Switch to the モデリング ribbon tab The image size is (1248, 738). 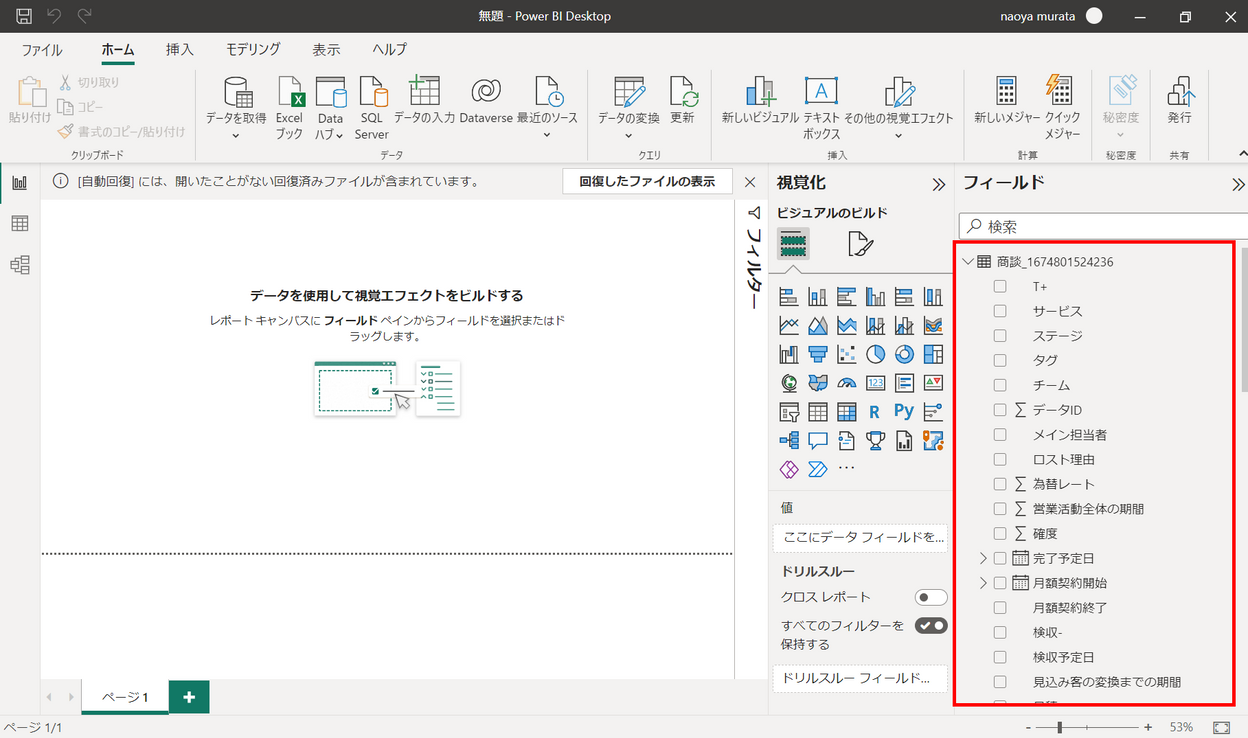pyautogui.click(x=253, y=50)
